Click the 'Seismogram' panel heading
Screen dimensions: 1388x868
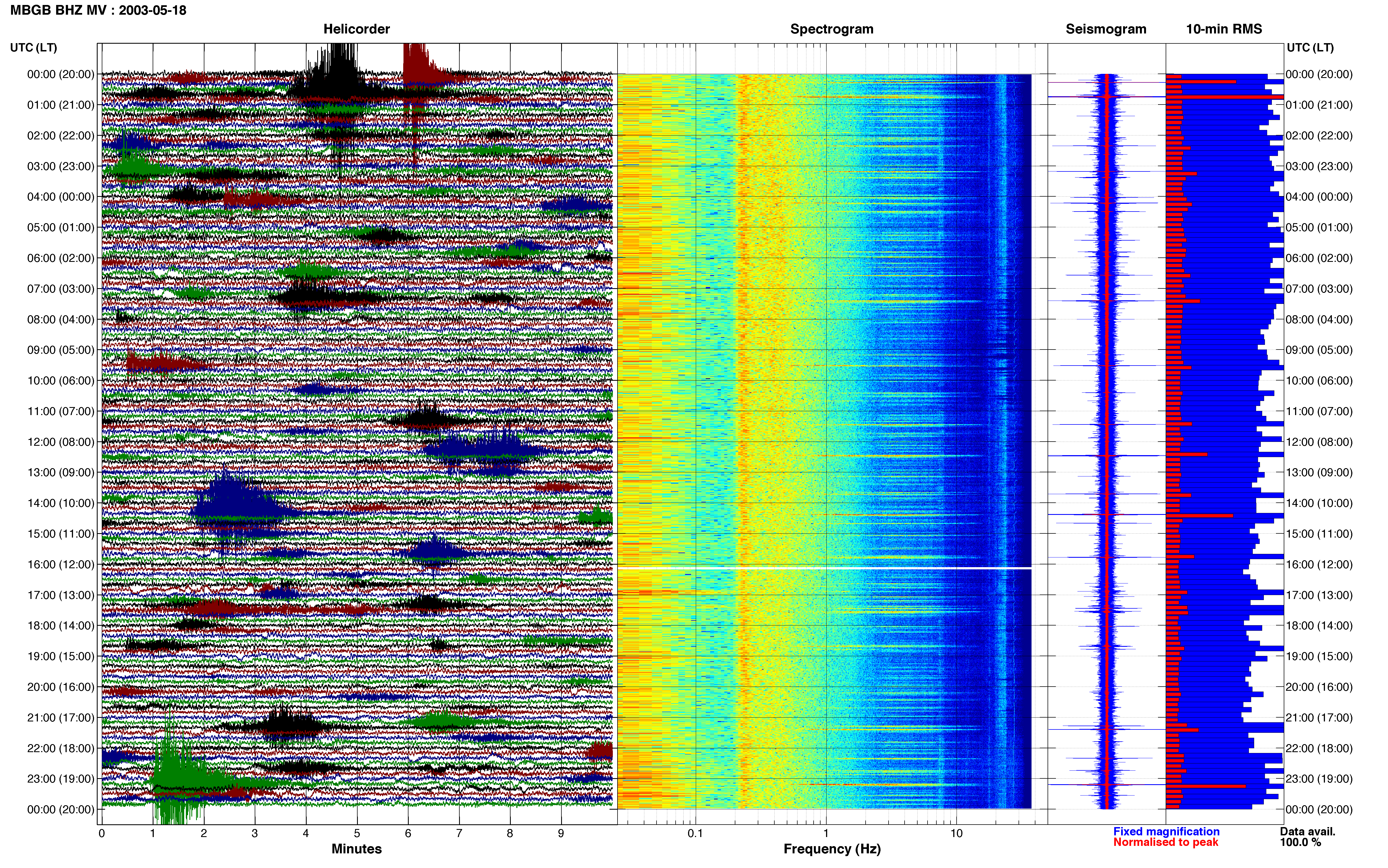pyautogui.click(x=1106, y=29)
